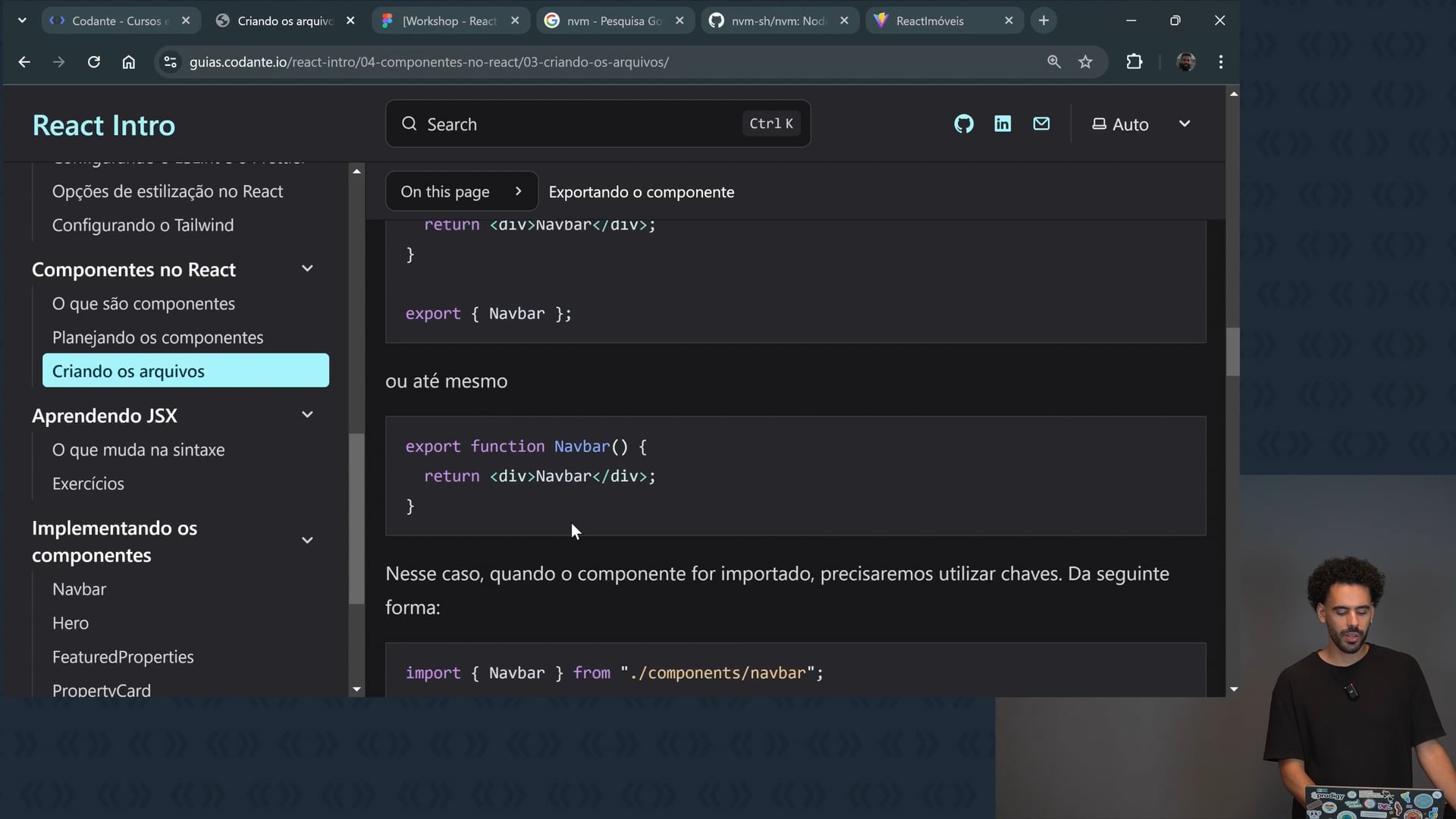The width and height of the screenshot is (1456, 819).
Task: Click the email envelope icon
Action: click(1041, 124)
